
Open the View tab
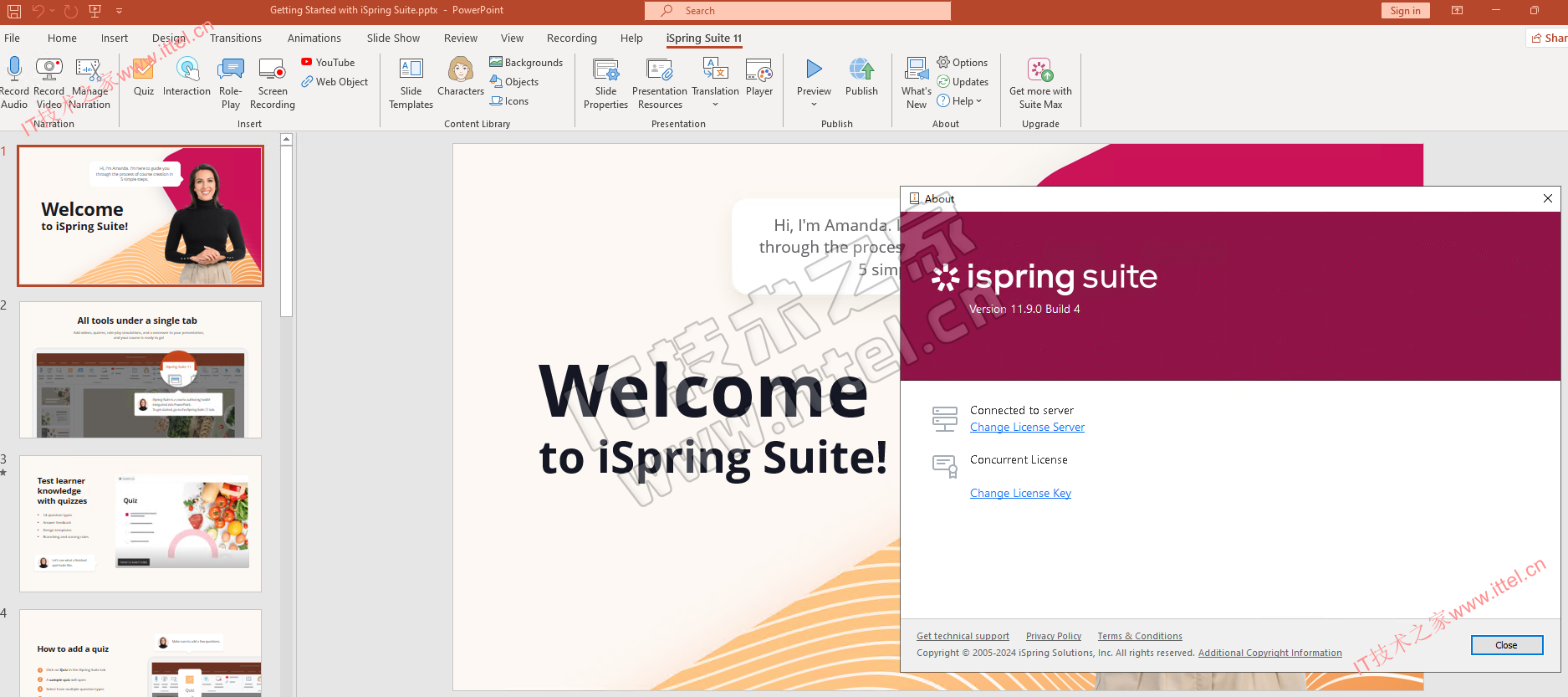point(512,38)
